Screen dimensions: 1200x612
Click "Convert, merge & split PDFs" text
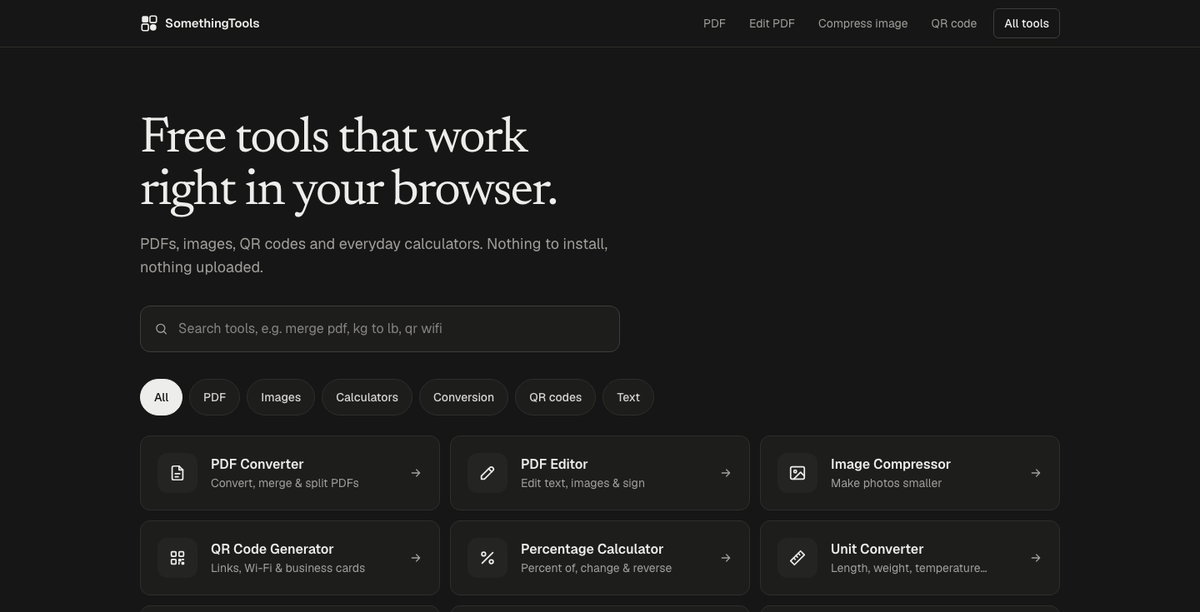click(285, 483)
